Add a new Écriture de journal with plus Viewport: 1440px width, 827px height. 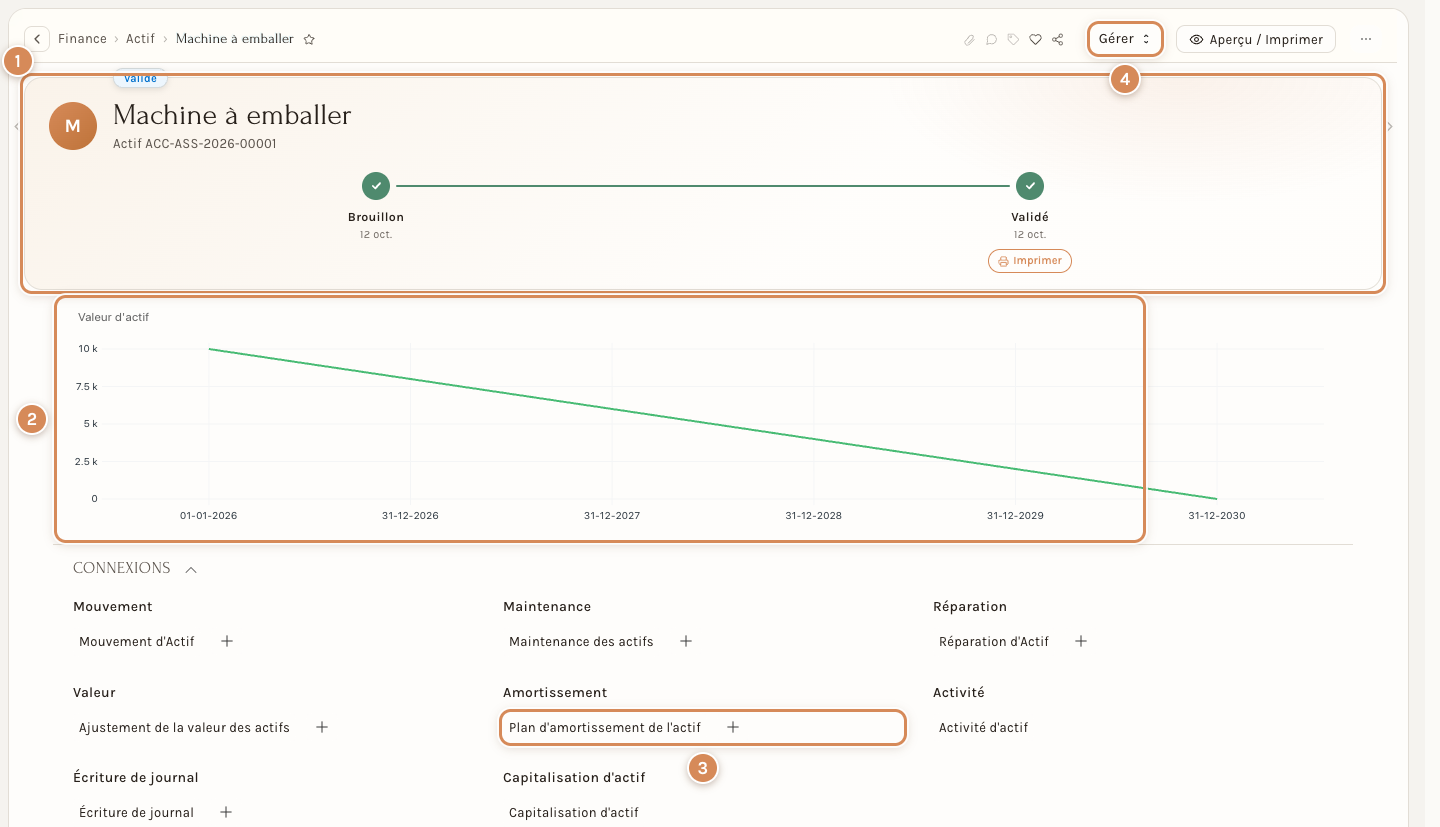226,812
